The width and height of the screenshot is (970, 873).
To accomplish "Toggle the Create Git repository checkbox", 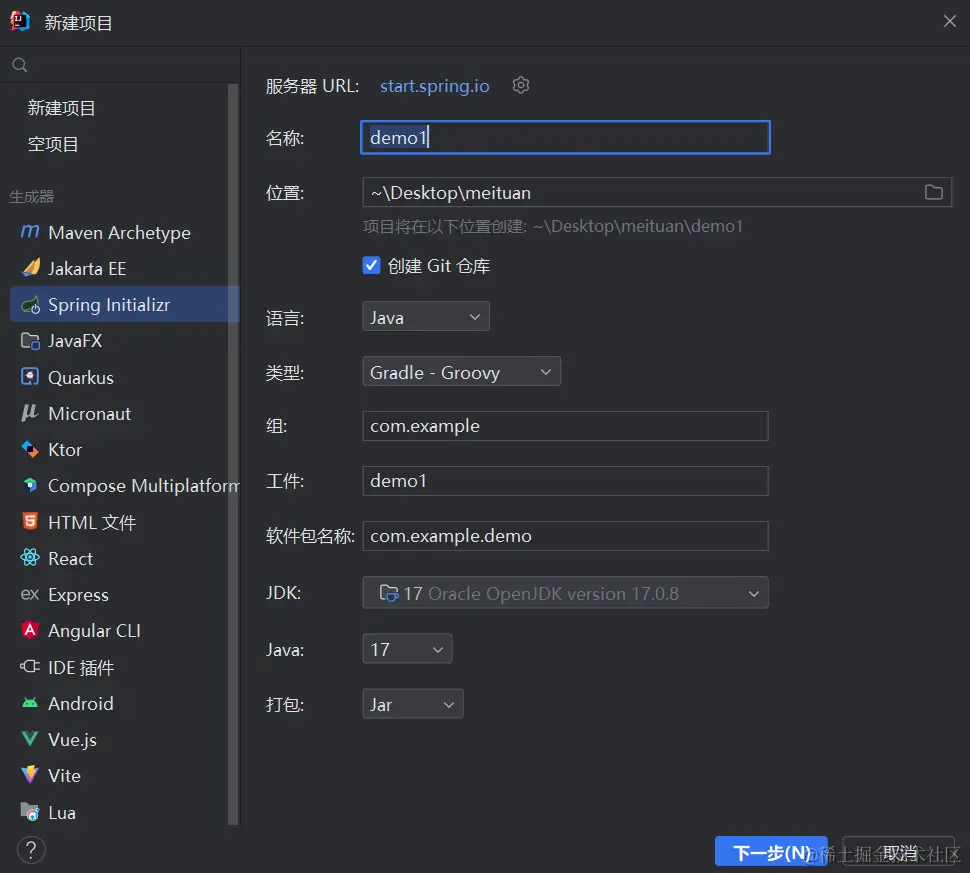I will (371, 265).
